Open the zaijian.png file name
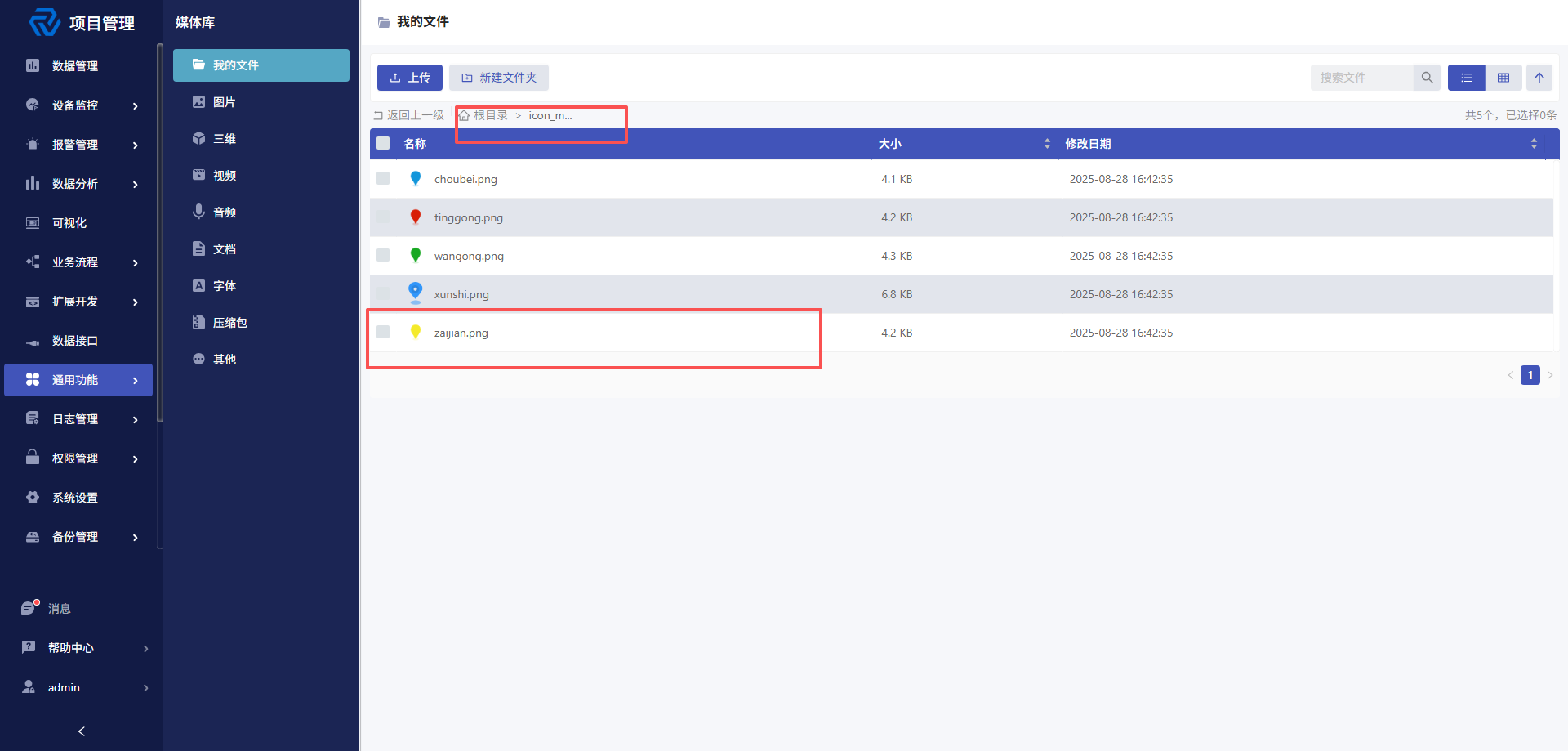1568x751 pixels. (461, 333)
